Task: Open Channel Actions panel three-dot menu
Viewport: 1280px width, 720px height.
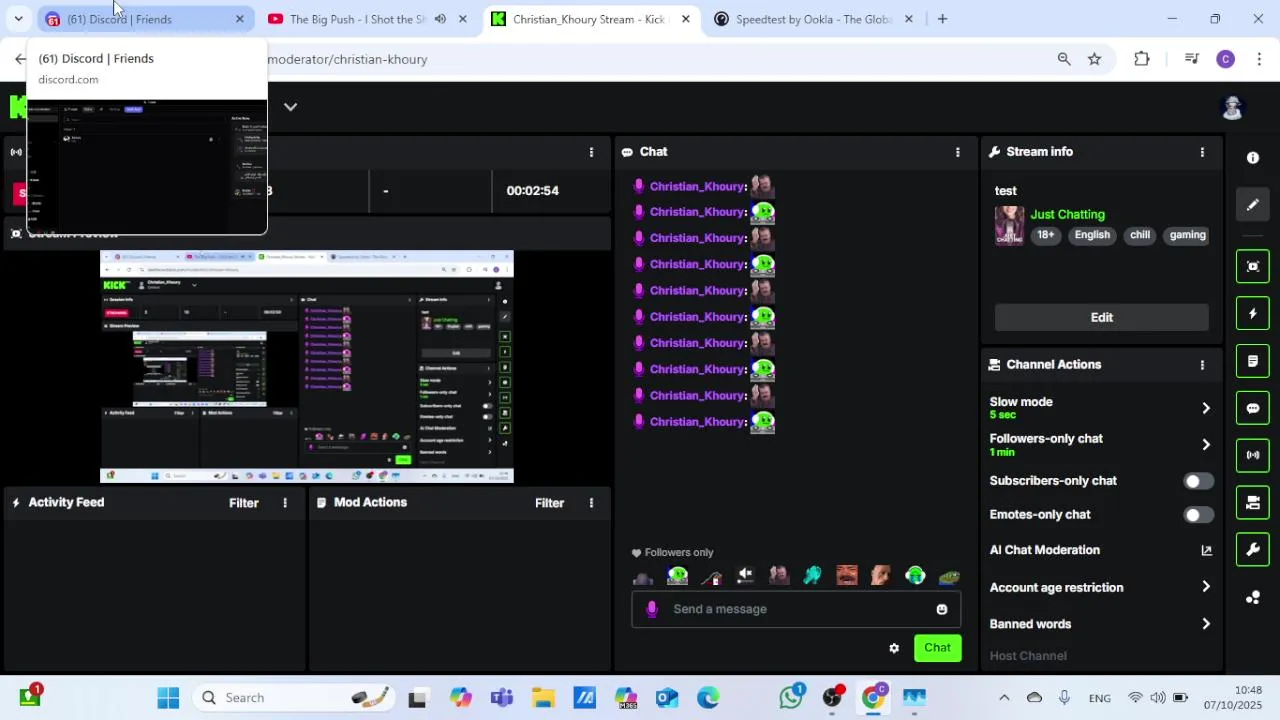Action: point(1202,365)
